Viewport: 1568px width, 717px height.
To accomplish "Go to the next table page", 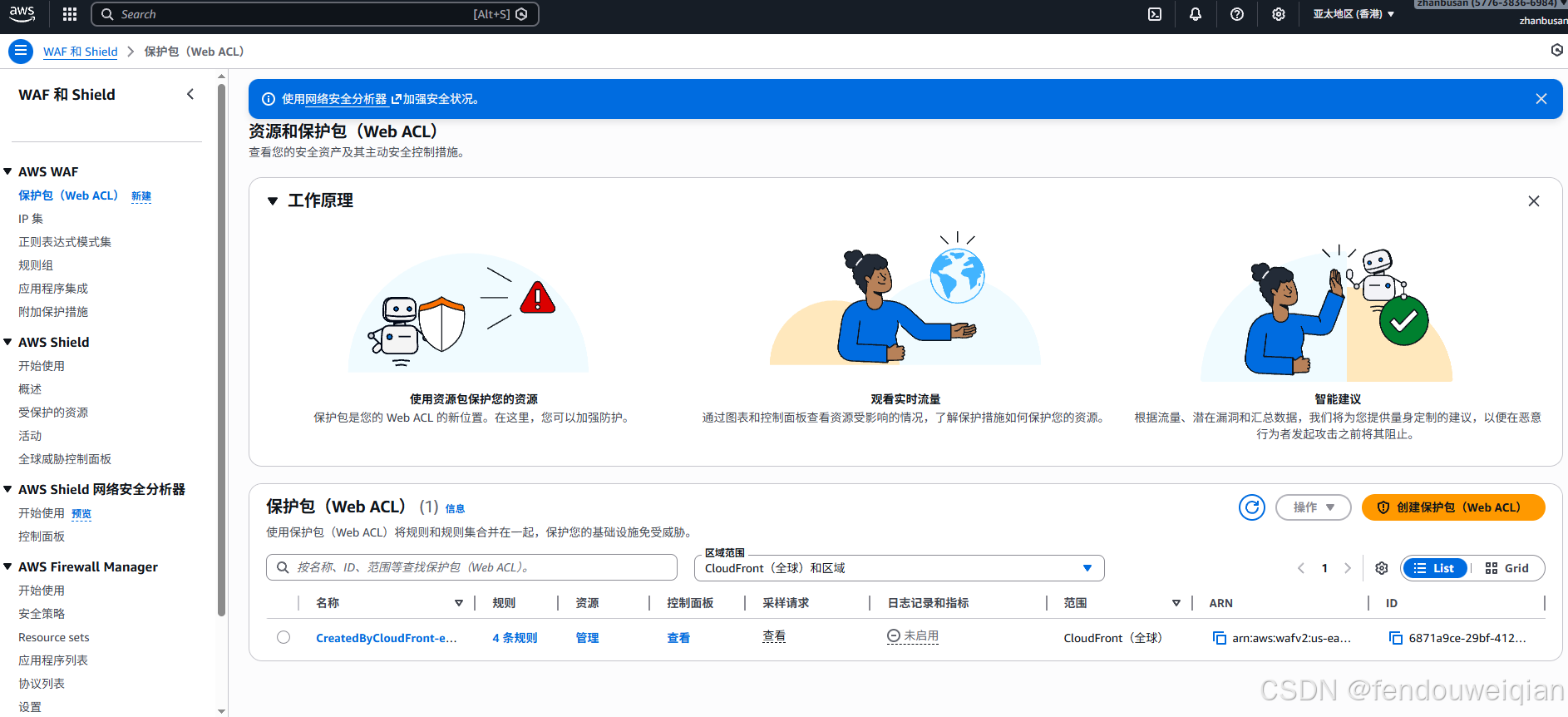I will pyautogui.click(x=1348, y=568).
